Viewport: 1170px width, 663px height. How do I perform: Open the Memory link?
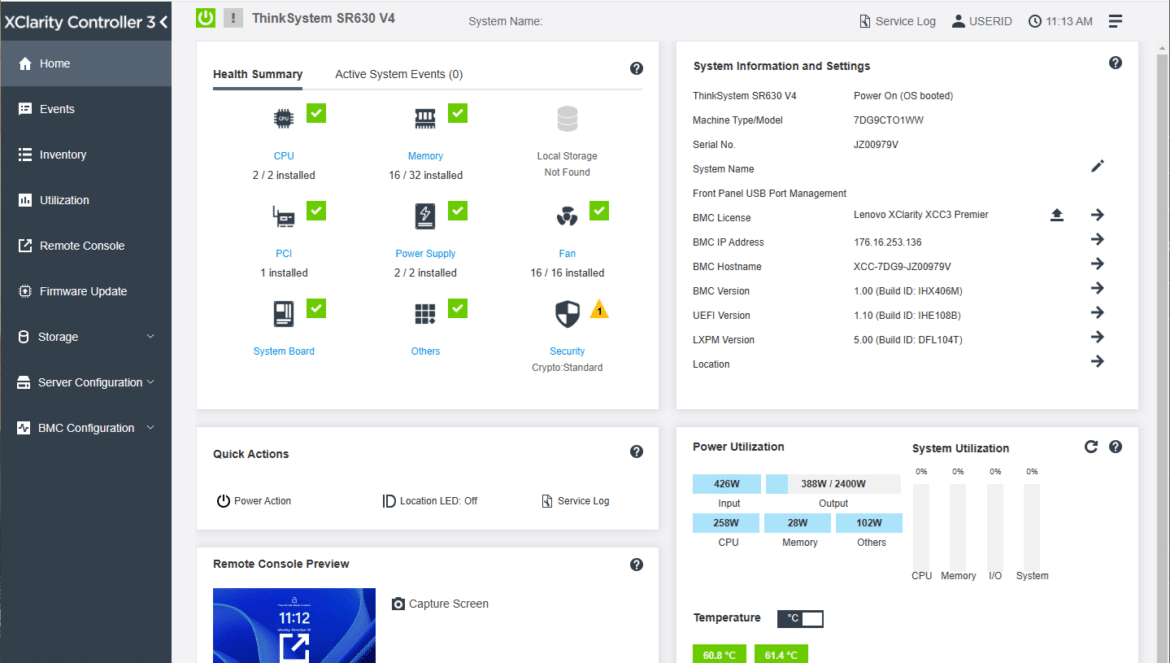pyautogui.click(x=425, y=156)
